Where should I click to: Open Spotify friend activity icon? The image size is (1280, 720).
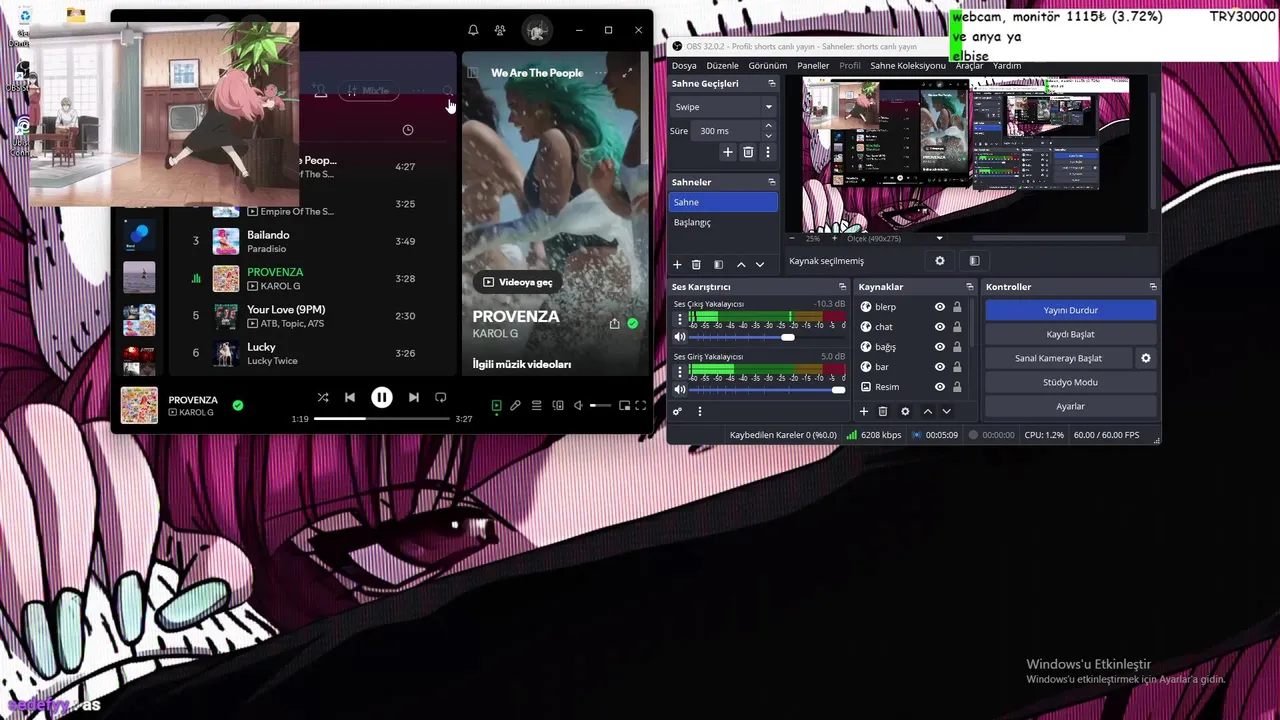[500, 30]
